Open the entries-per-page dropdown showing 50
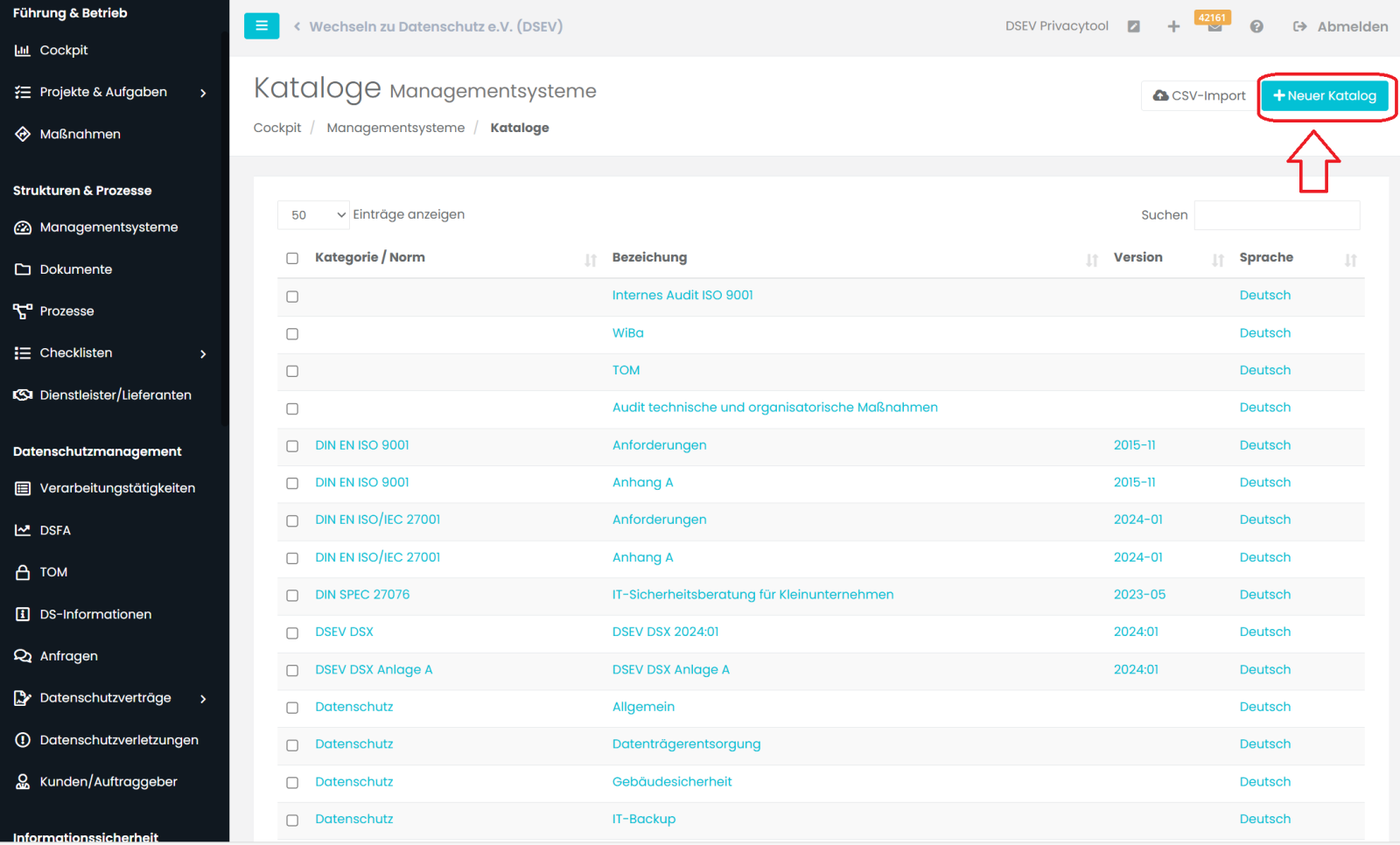This screenshot has width=1400, height=845. [x=313, y=215]
